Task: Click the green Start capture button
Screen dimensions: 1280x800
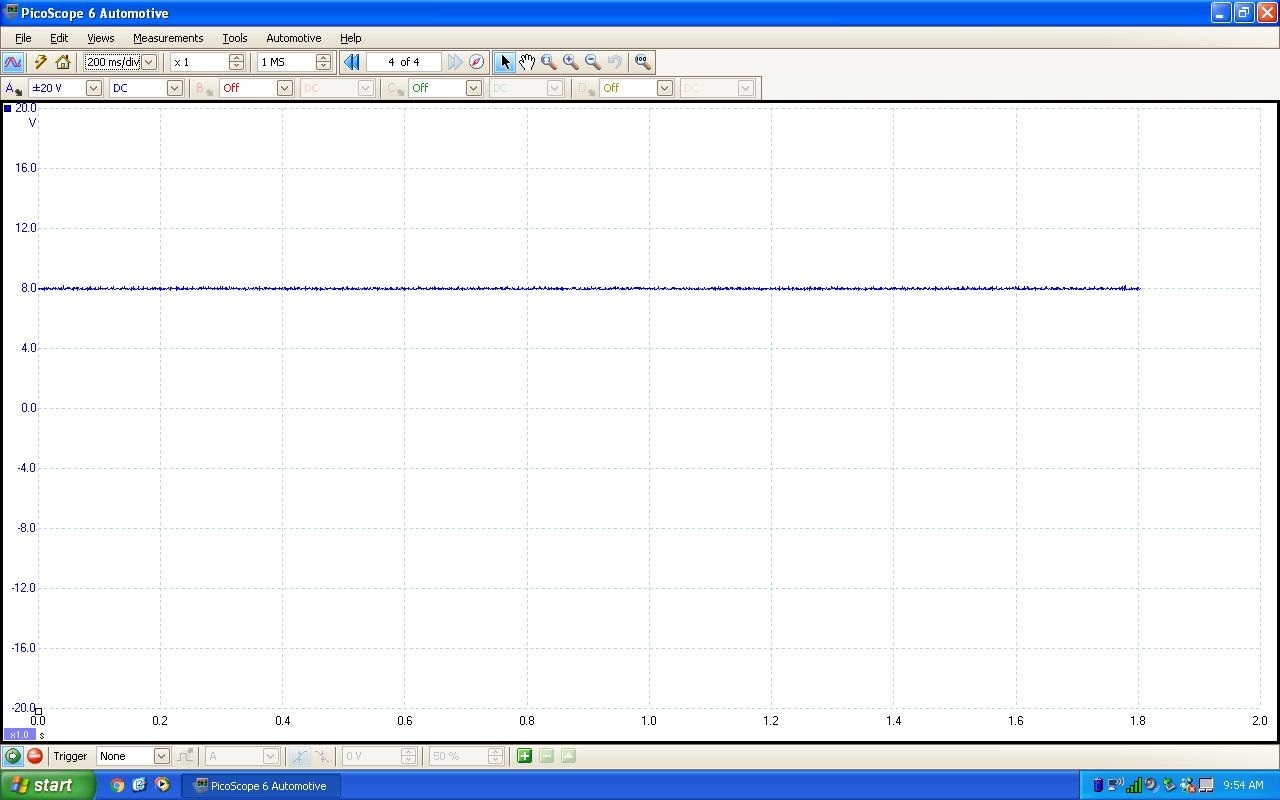Action: click(x=13, y=756)
